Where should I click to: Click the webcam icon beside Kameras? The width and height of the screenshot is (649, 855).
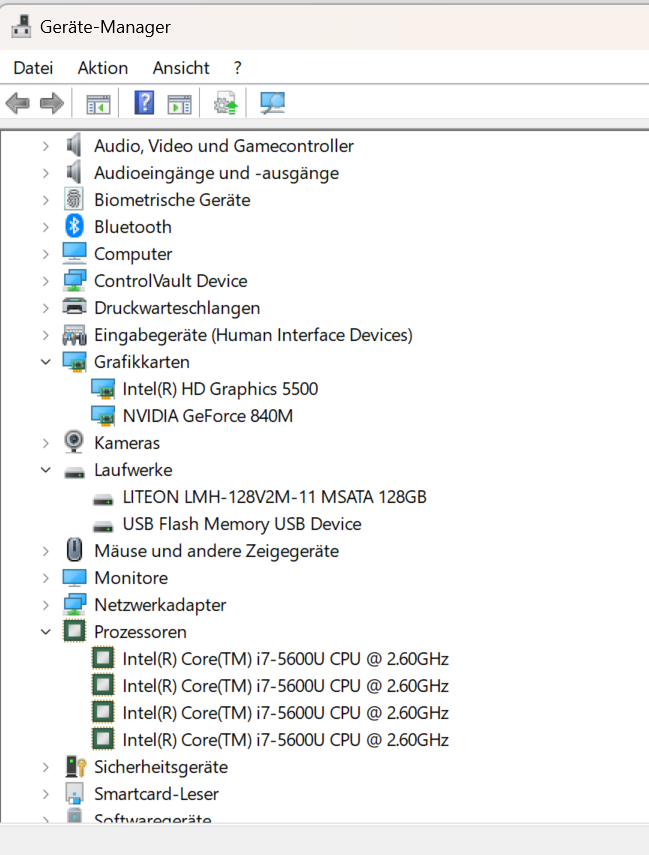coord(74,442)
